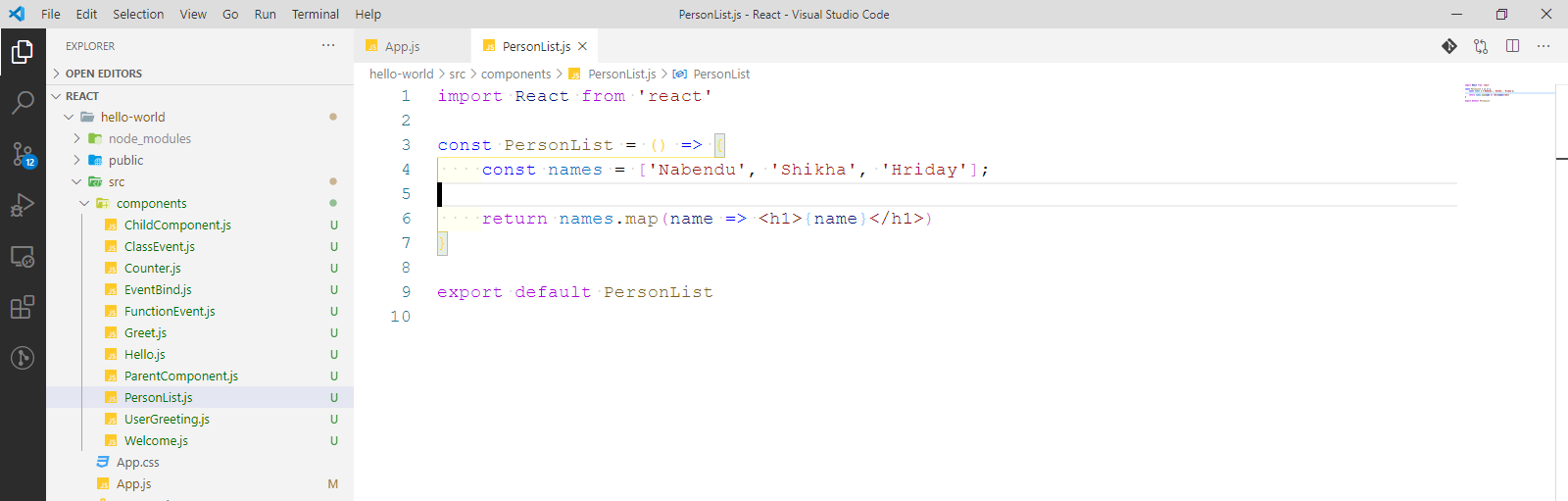This screenshot has width=1568, height=501.
Task: Open the Go menu
Action: point(230,14)
